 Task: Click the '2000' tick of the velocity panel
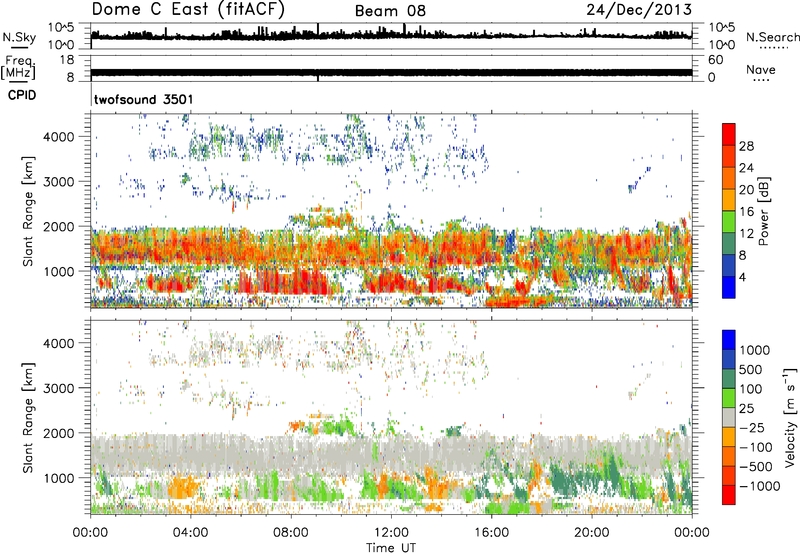click(x=59, y=433)
